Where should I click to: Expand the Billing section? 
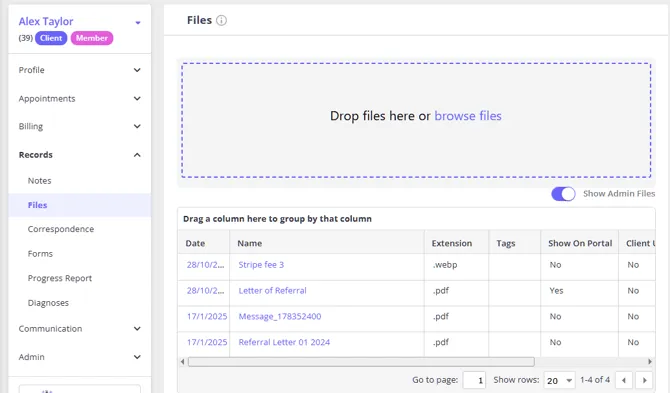click(x=79, y=126)
